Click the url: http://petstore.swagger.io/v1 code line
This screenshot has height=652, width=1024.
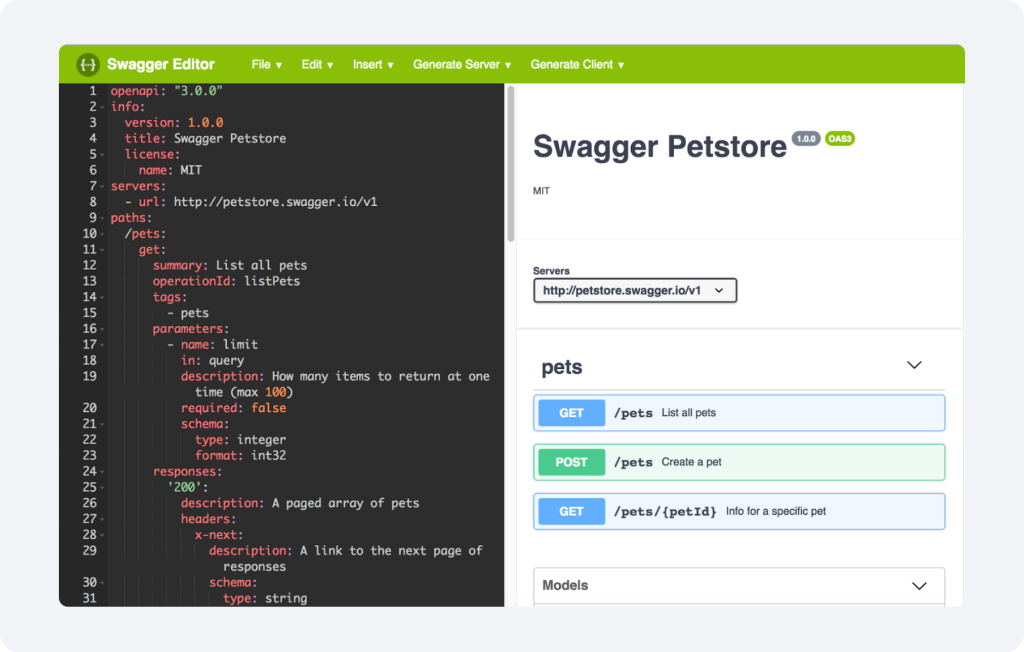coord(251,202)
